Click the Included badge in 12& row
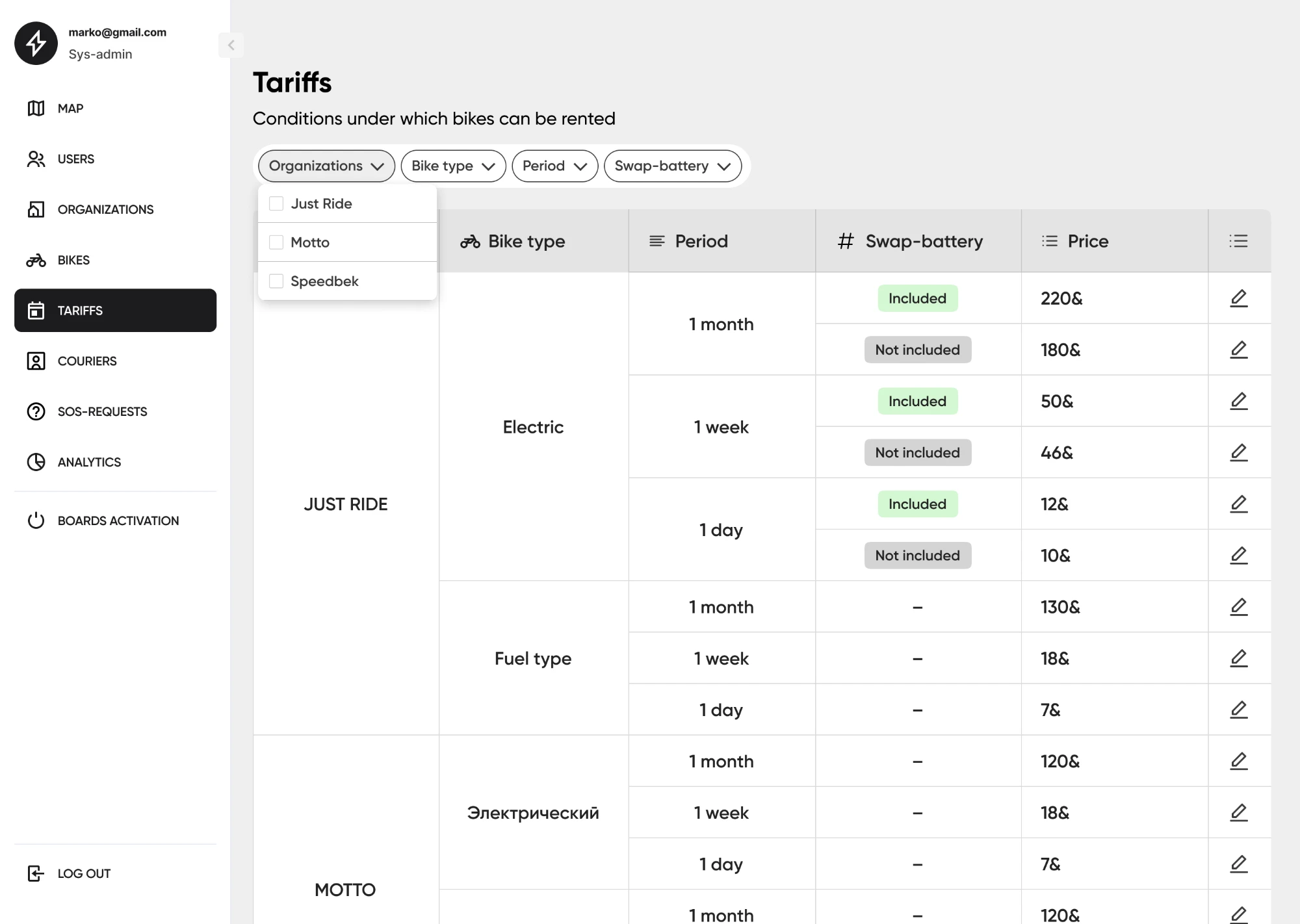This screenshot has width=1300, height=924. click(x=917, y=504)
